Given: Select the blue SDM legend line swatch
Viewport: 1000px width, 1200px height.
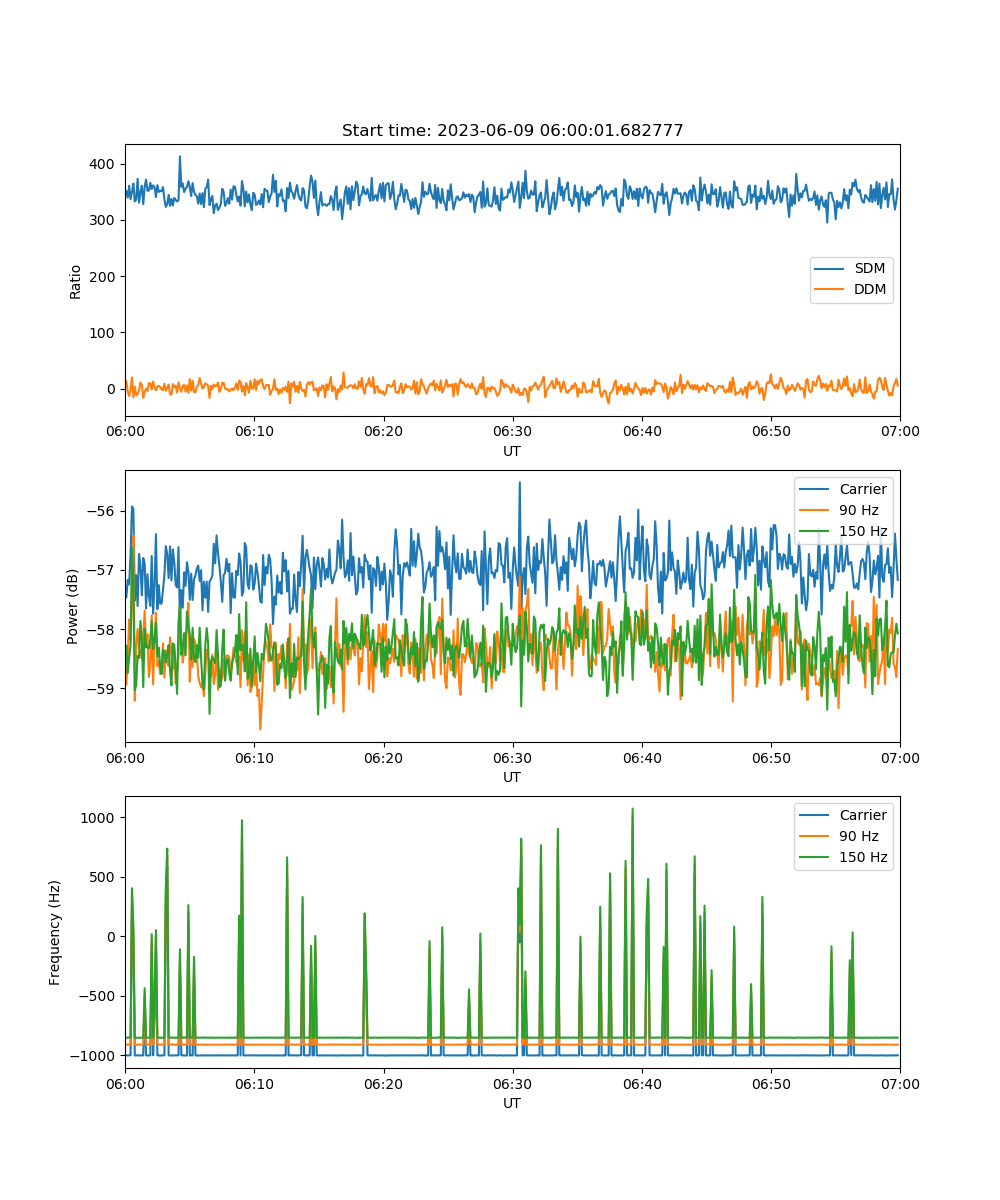Looking at the screenshot, I should (830, 269).
